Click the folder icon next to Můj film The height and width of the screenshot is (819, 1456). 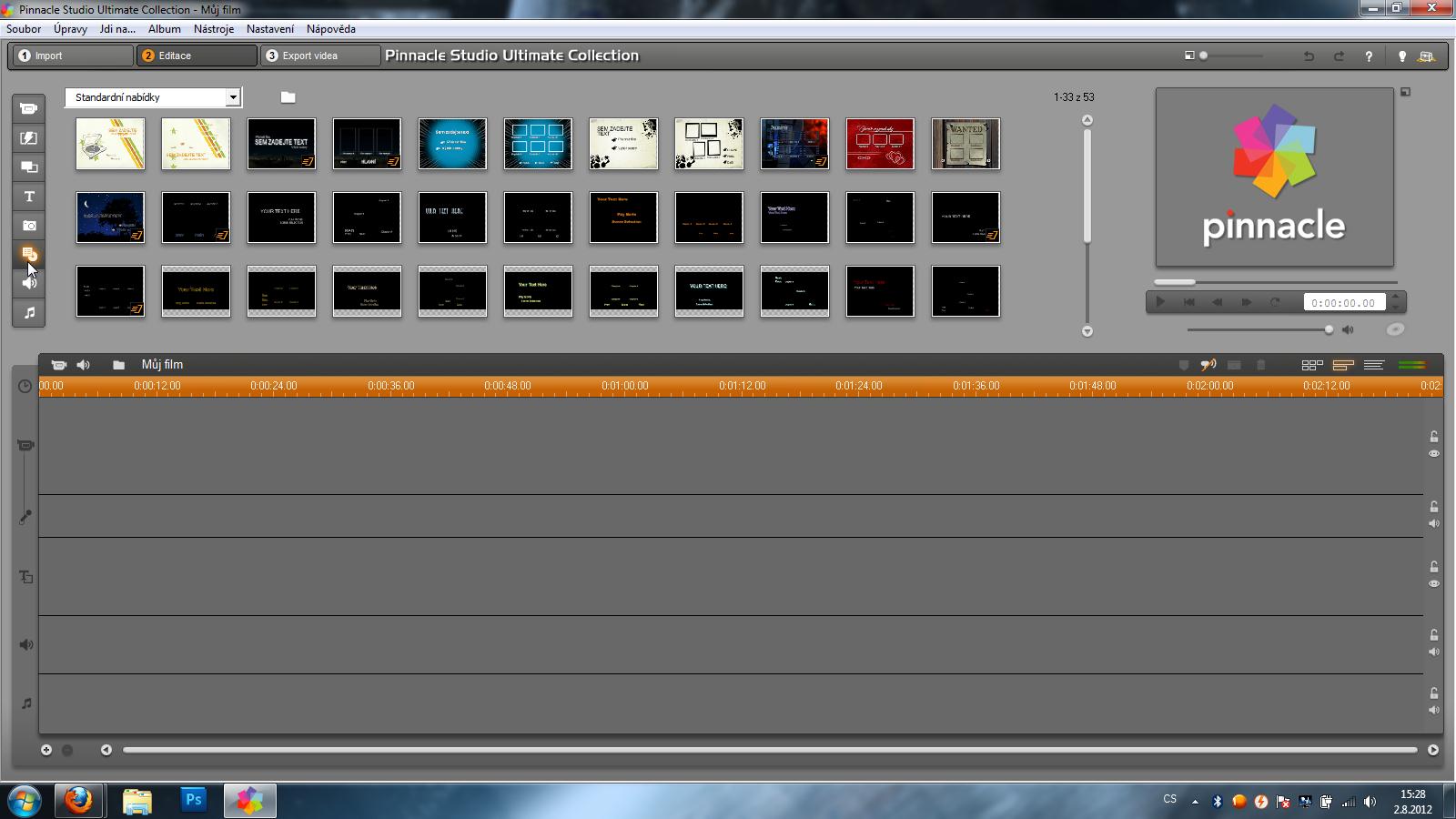click(x=118, y=365)
